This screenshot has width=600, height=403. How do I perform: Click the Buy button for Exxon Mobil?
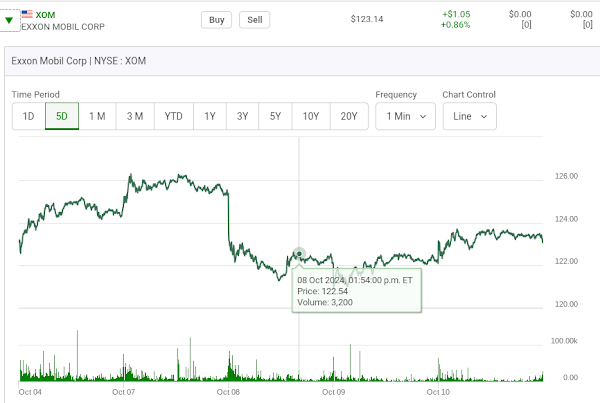(x=217, y=20)
